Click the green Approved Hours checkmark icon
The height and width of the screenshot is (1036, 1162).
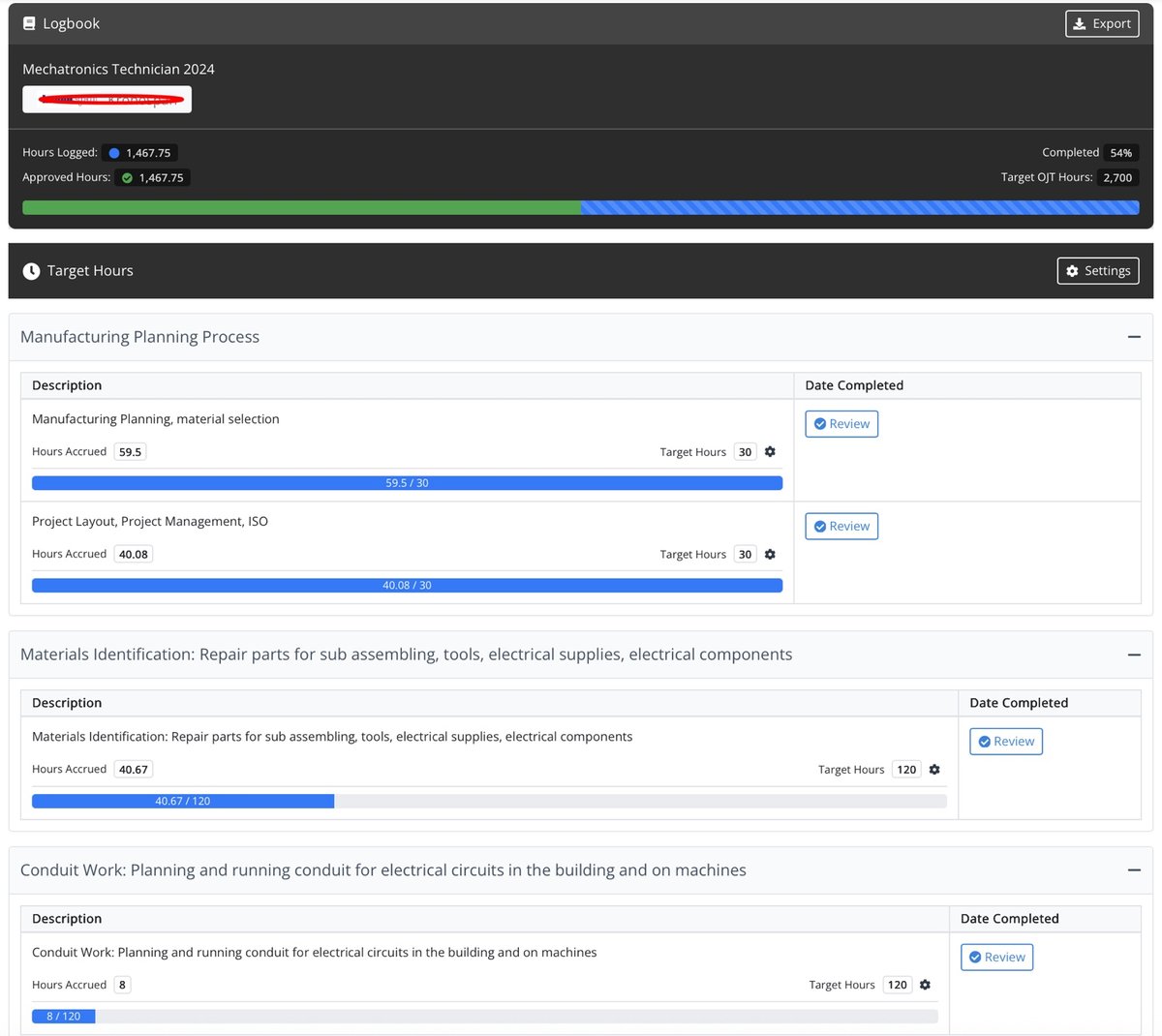[x=127, y=178]
